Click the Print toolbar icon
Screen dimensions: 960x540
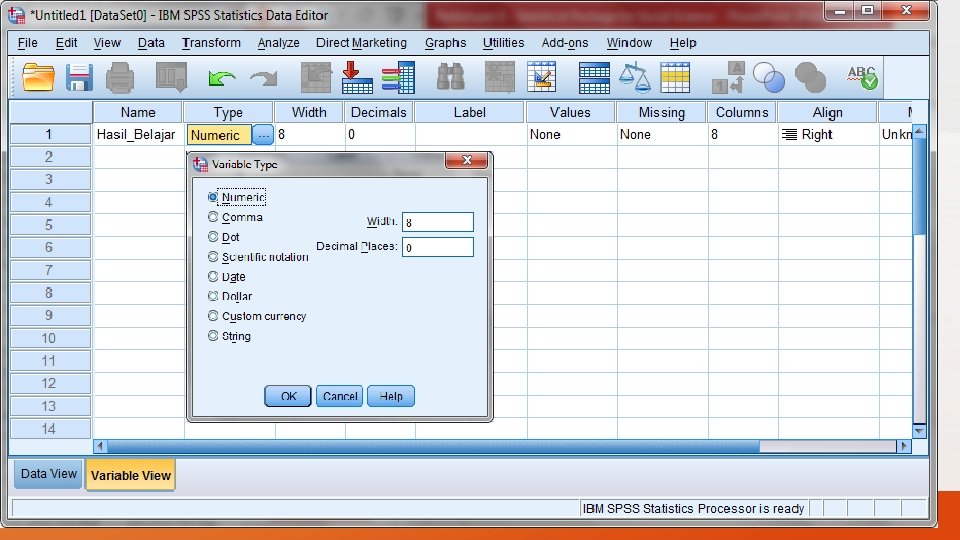pyautogui.click(x=120, y=78)
